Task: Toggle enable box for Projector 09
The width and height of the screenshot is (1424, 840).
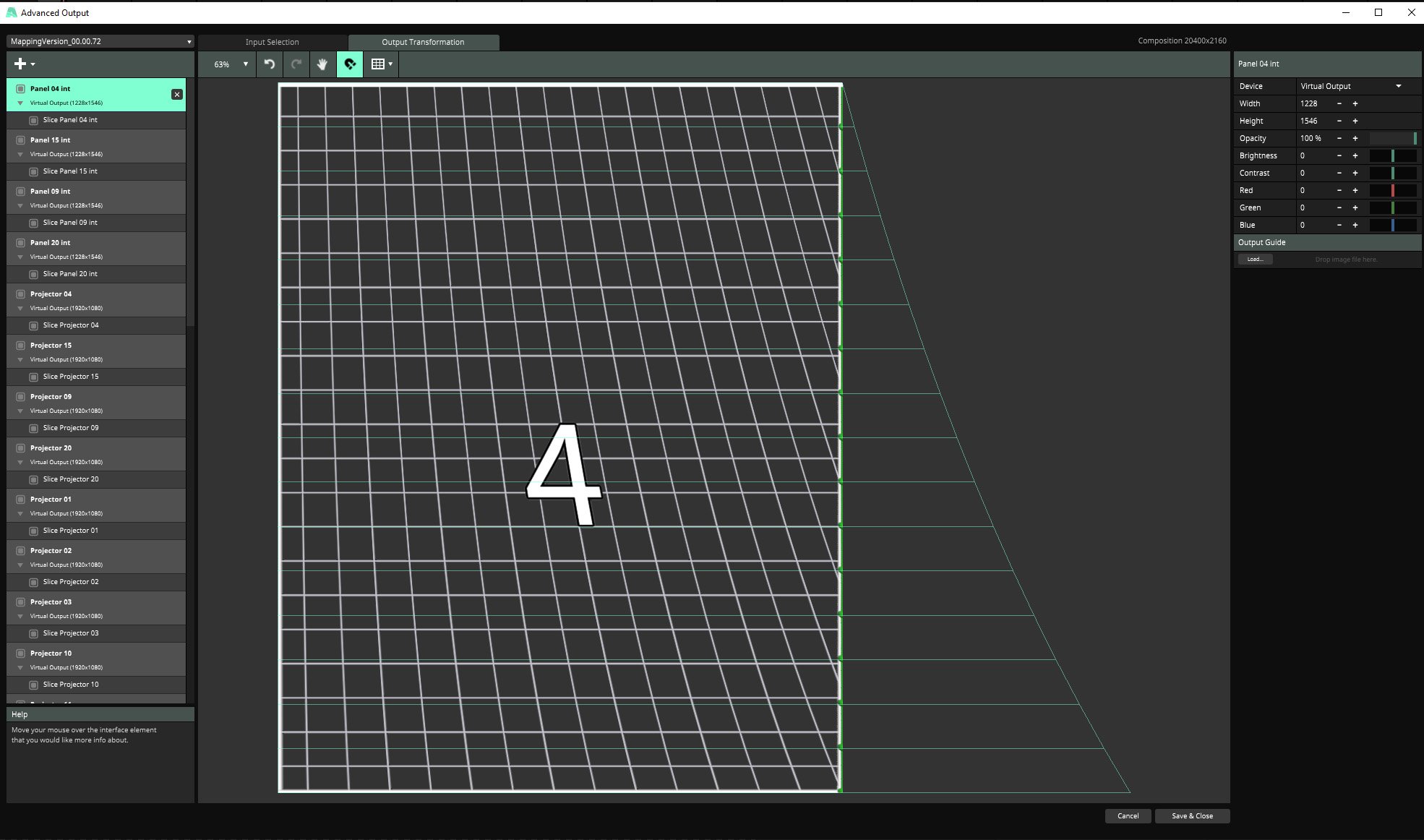Action: [x=20, y=397]
